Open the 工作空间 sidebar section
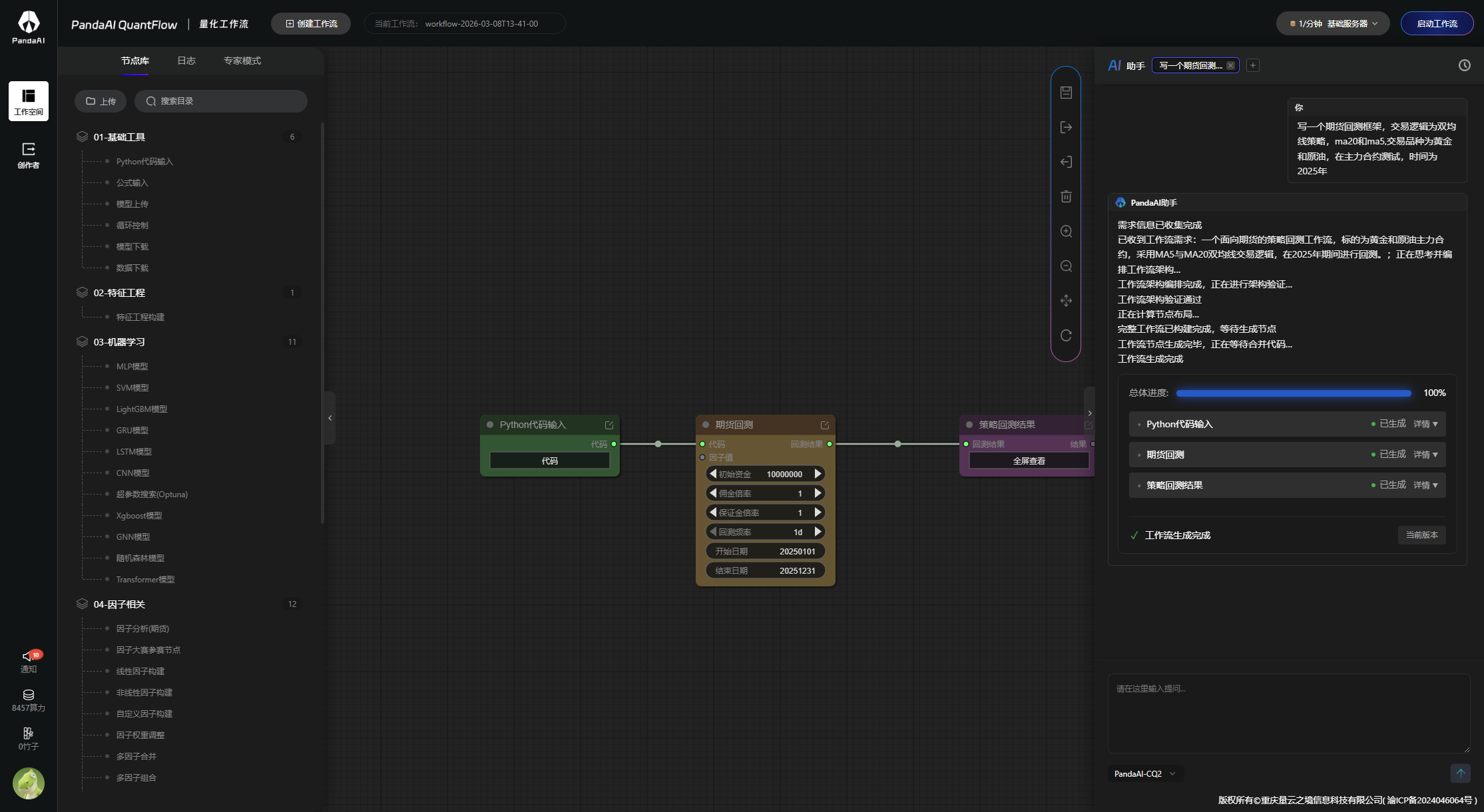Screen dimensions: 1484x812 29,101
